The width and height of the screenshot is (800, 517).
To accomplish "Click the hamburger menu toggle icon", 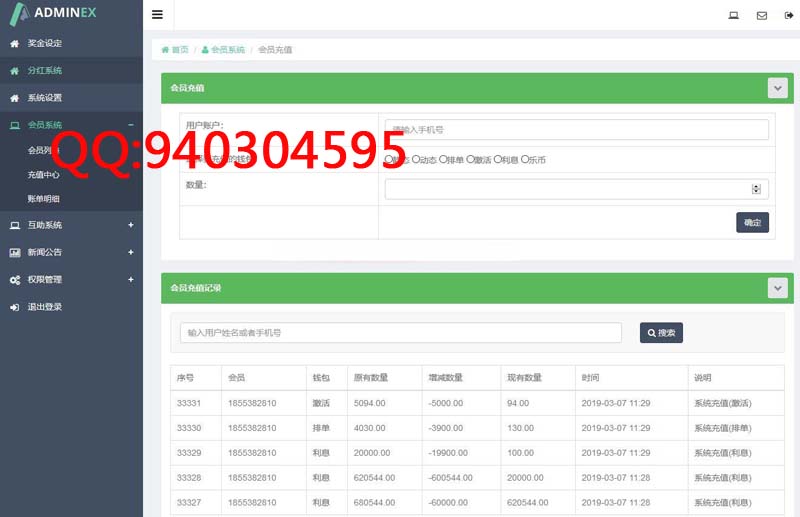I will coord(157,15).
